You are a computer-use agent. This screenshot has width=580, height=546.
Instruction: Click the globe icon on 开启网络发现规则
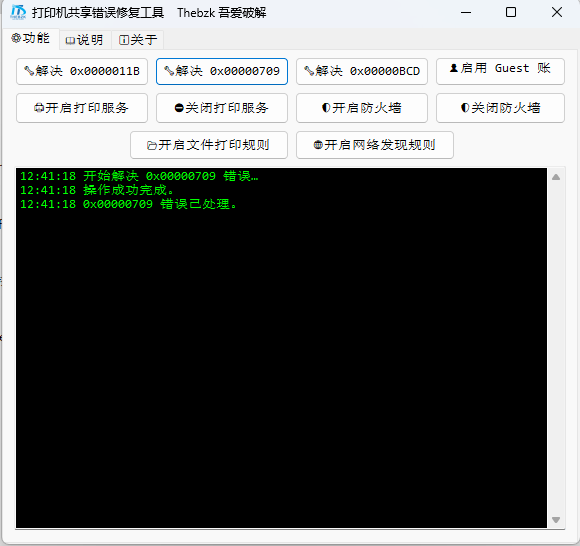click(x=318, y=145)
